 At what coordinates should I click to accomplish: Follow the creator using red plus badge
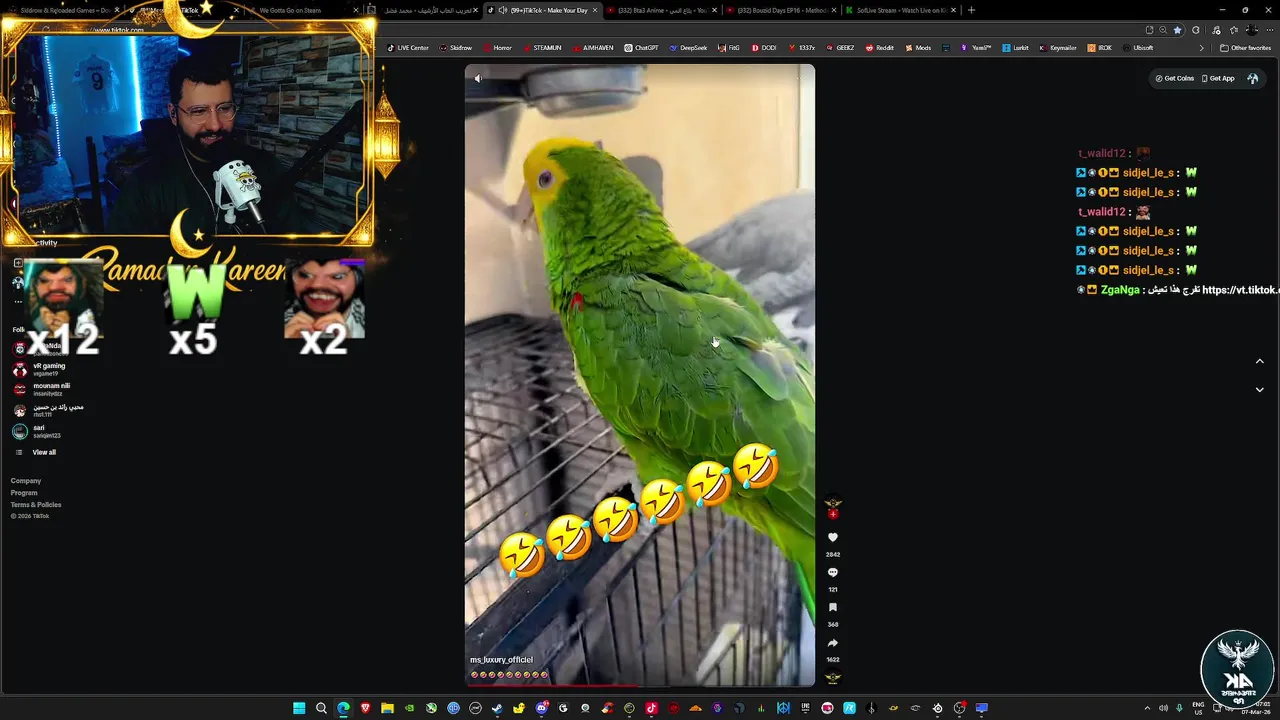pos(833,514)
